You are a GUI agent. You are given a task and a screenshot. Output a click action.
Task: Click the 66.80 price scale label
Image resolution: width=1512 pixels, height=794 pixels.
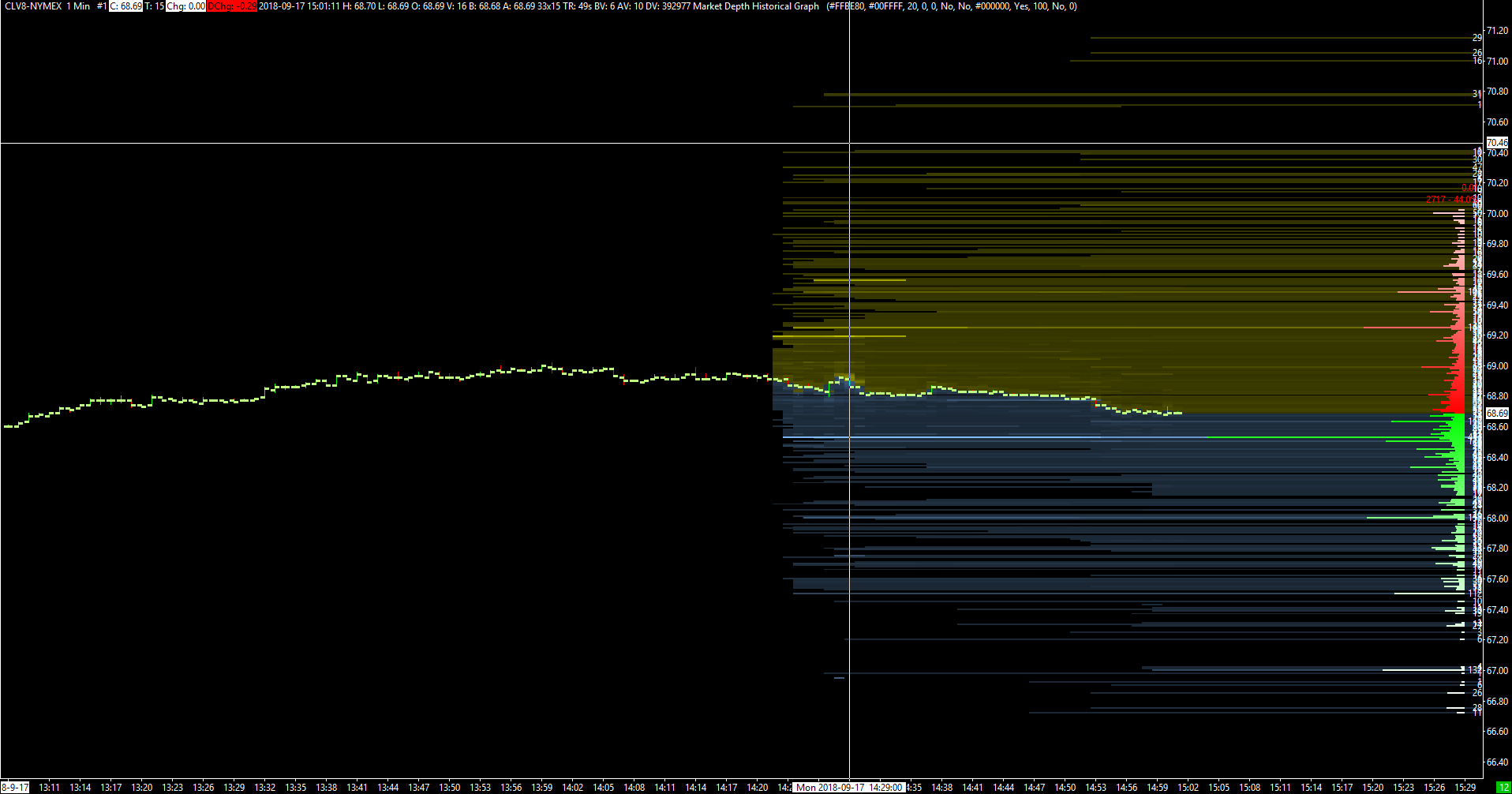pyautogui.click(x=1497, y=702)
